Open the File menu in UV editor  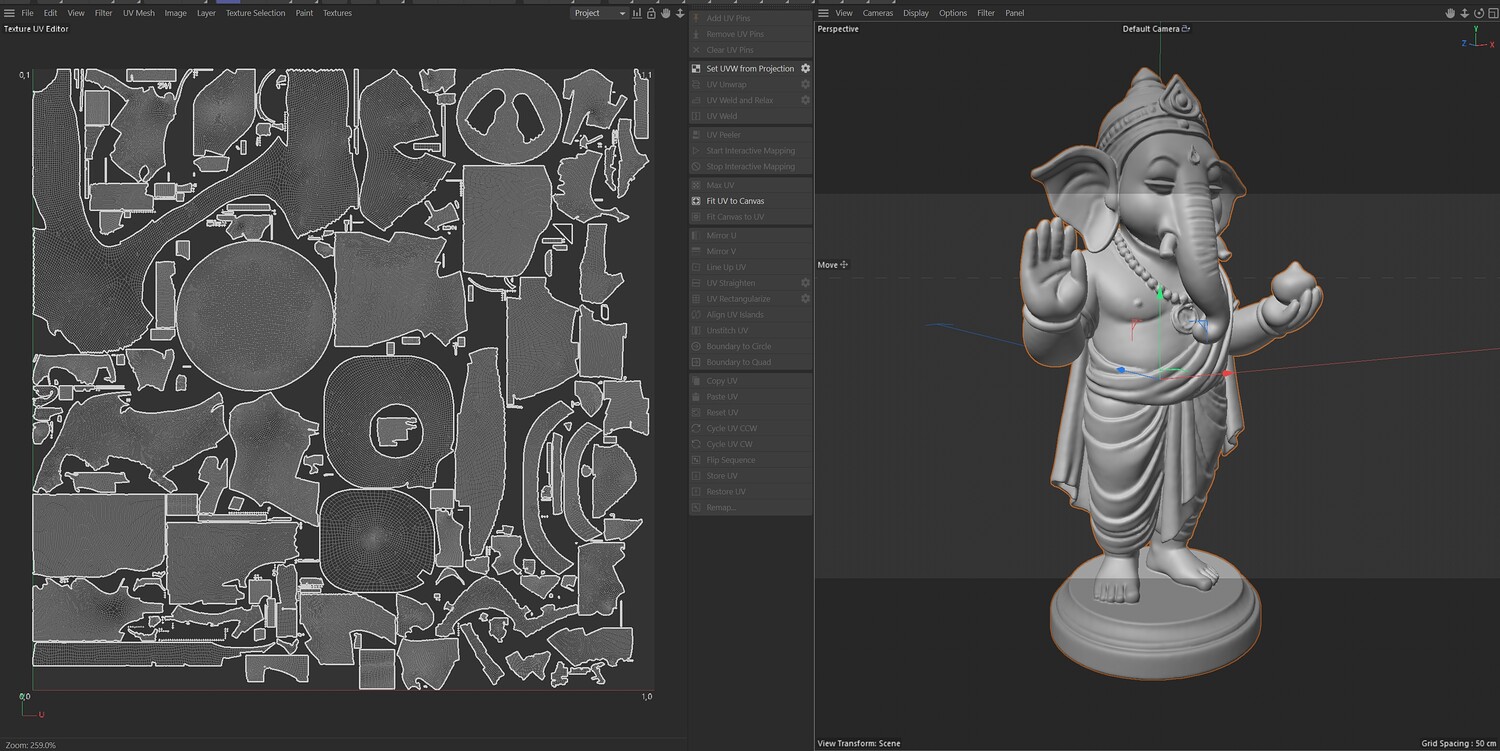click(x=27, y=13)
